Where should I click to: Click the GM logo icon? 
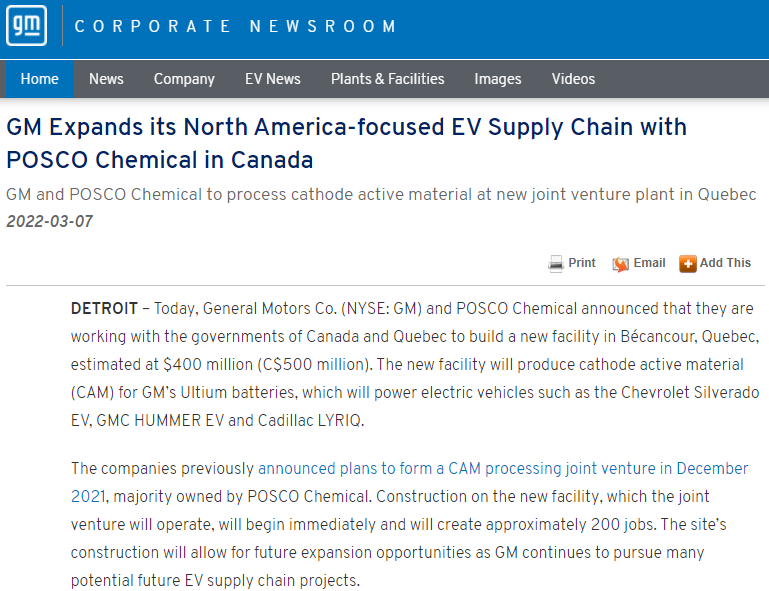pos(26,25)
